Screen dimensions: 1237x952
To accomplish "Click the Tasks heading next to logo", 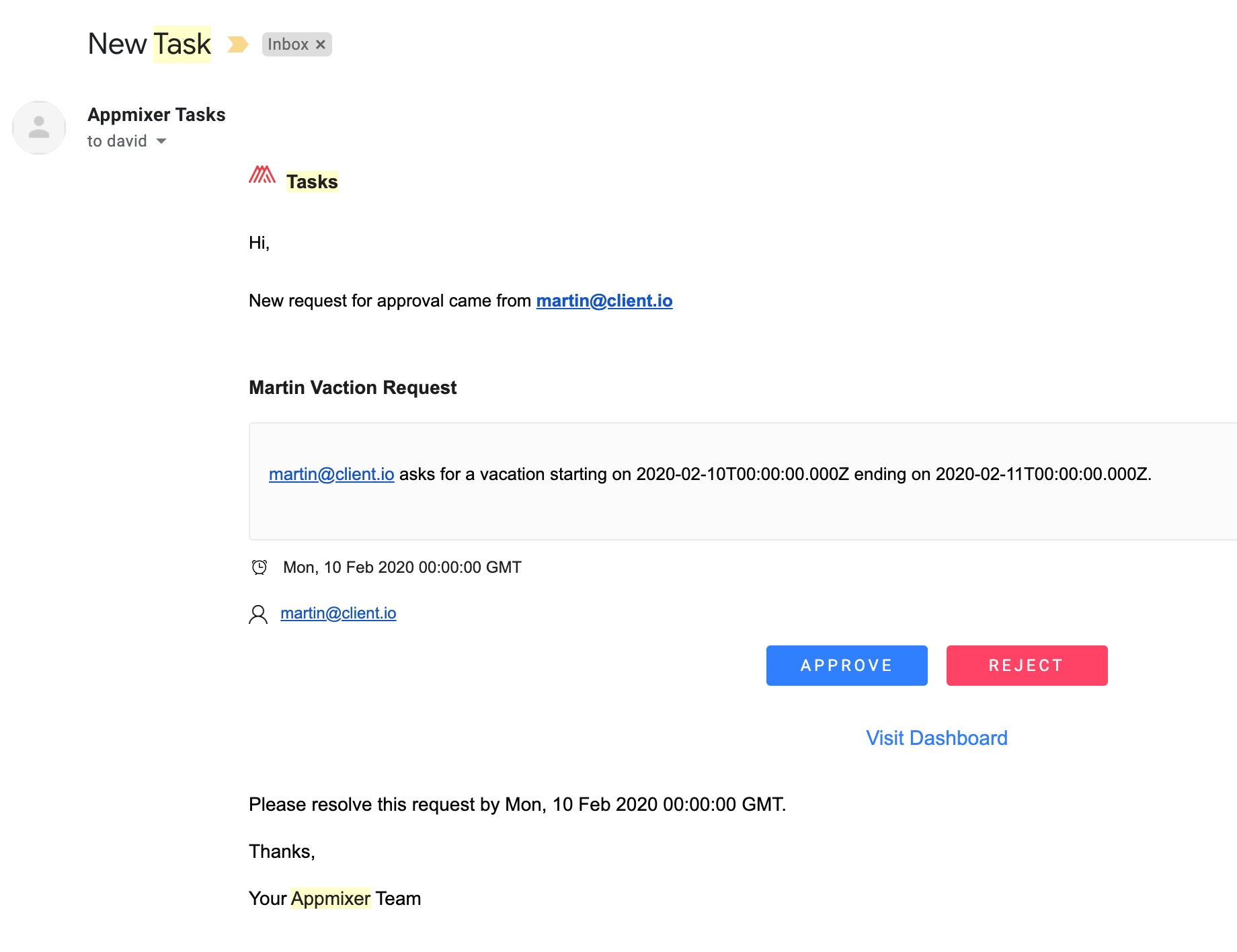I will (x=312, y=182).
